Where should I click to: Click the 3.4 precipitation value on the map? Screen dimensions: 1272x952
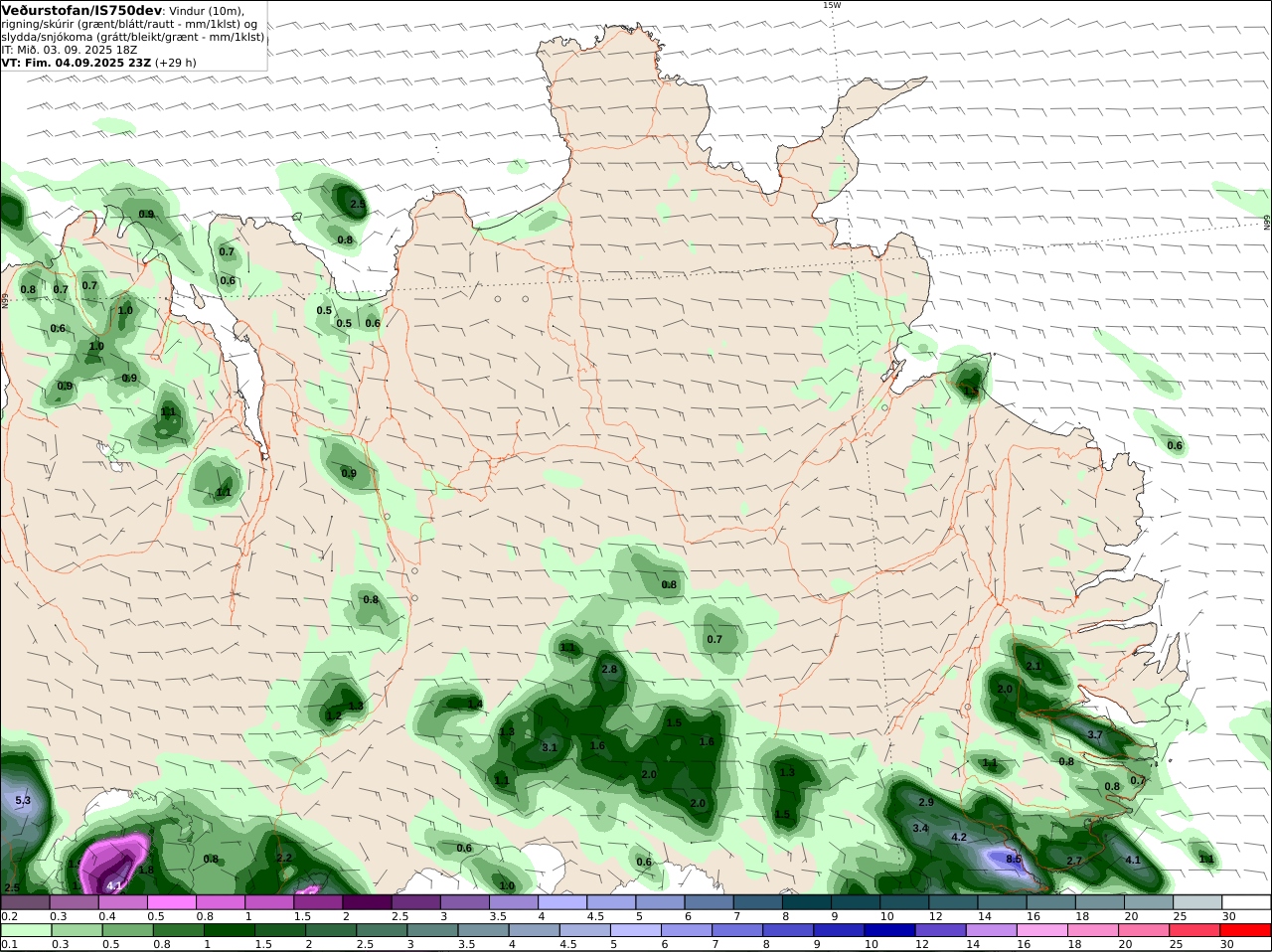920,829
